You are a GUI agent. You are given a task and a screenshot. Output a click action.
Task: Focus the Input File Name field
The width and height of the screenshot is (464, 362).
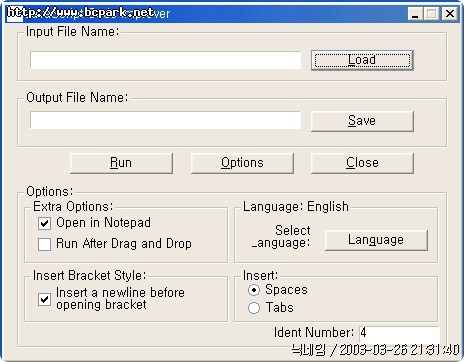[165, 60]
